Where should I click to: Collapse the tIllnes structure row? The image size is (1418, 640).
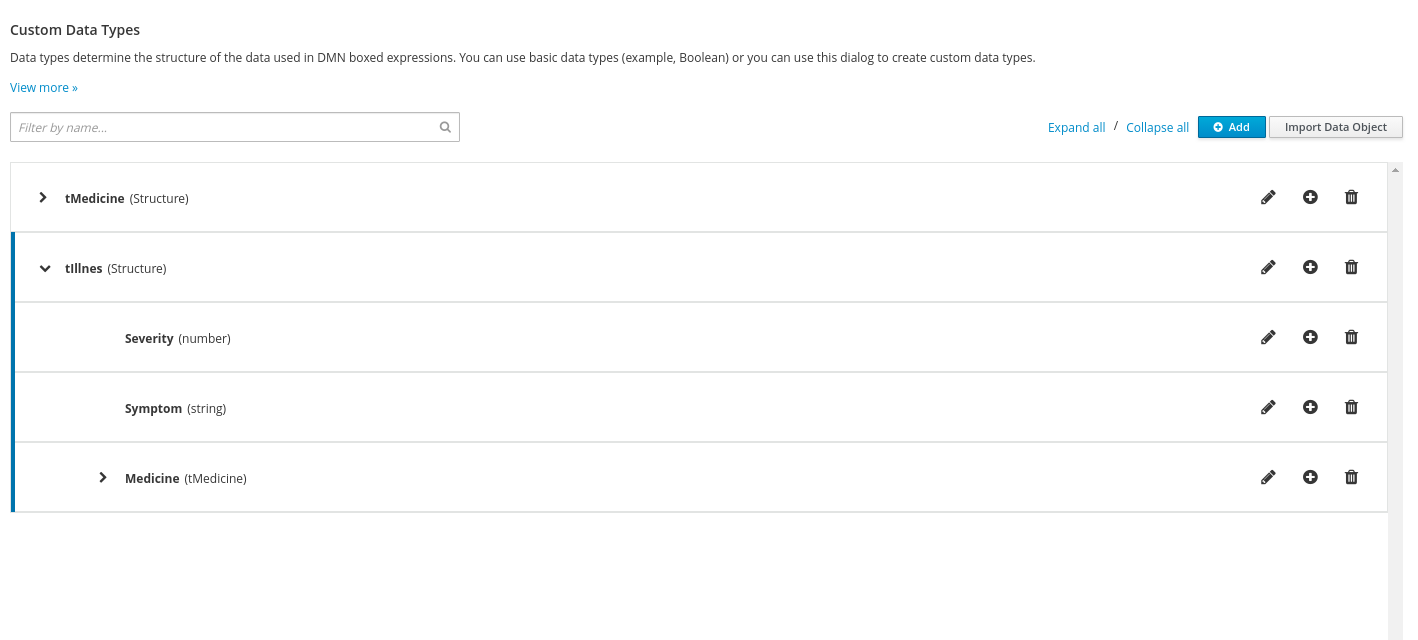45,268
